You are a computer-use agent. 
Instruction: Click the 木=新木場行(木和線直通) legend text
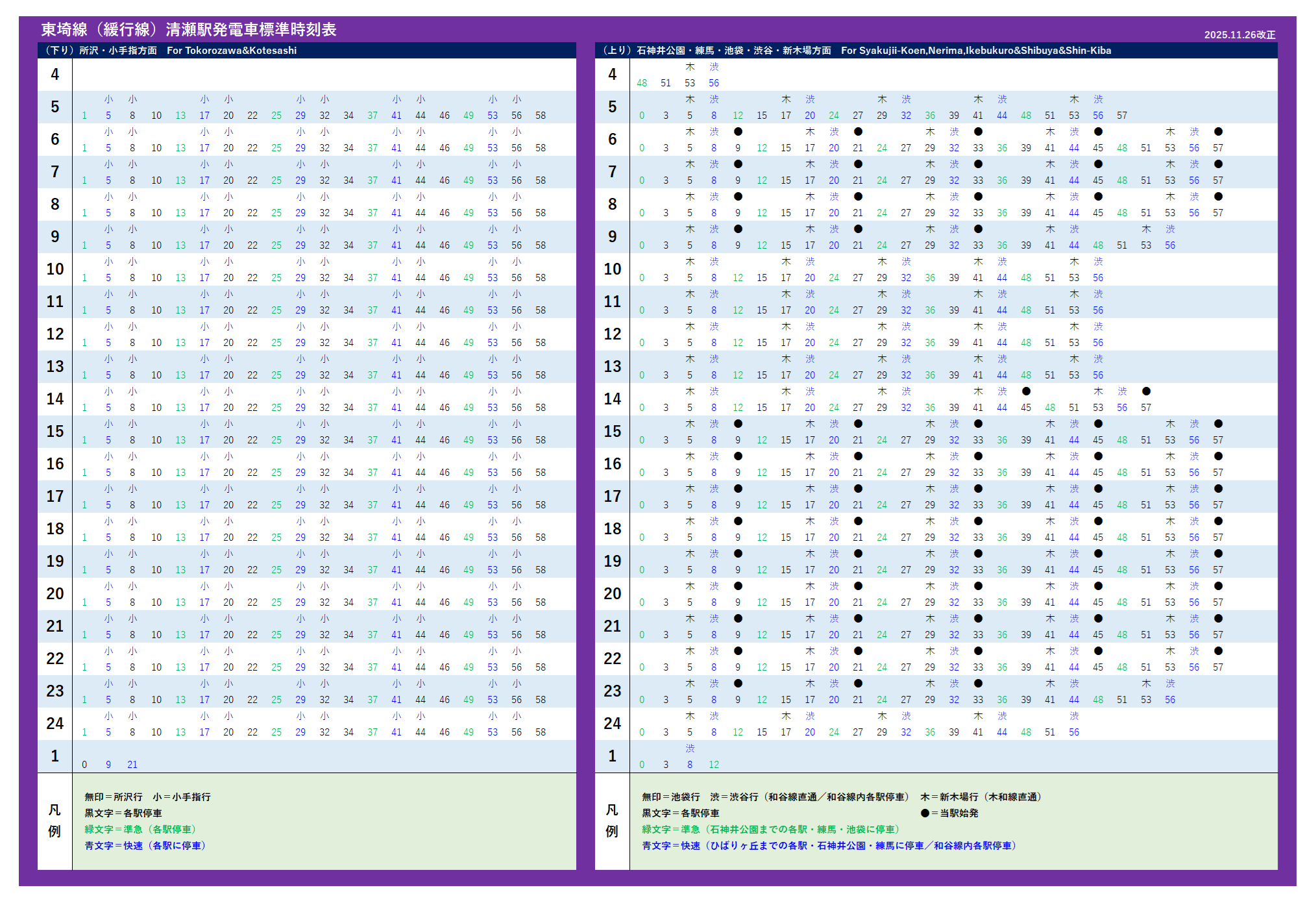pos(981,797)
